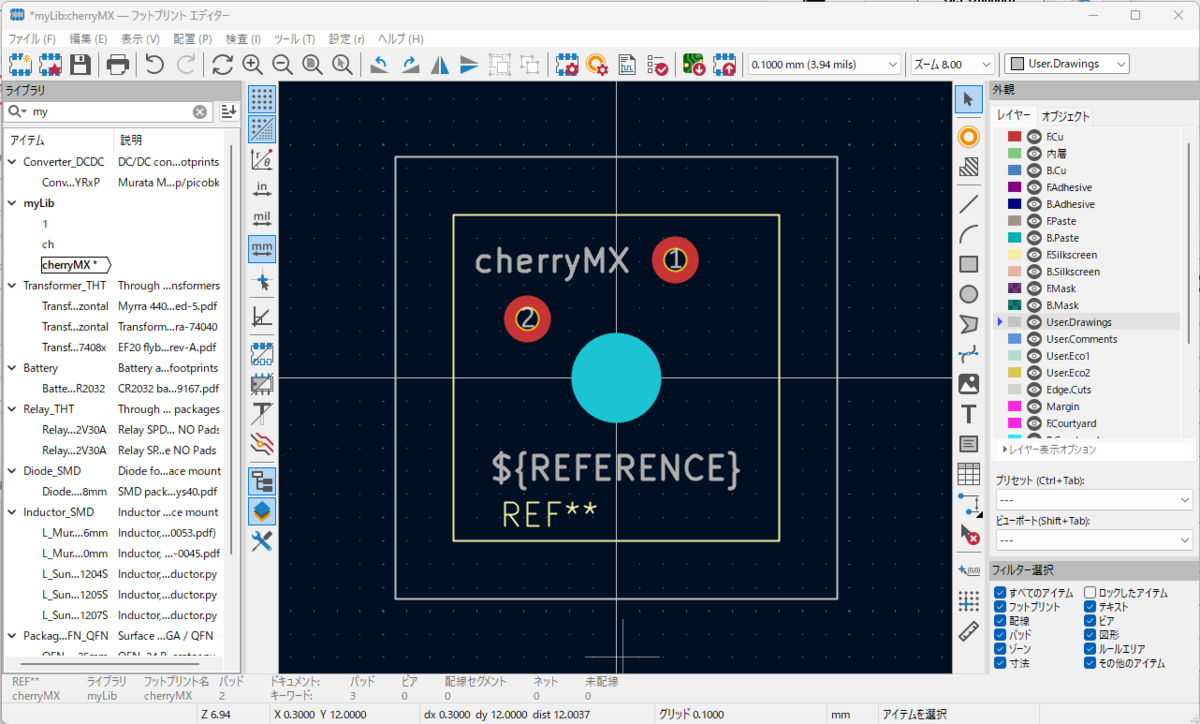1200x724 pixels.
Task: Open the 編集 (E) menu
Action: [88, 39]
